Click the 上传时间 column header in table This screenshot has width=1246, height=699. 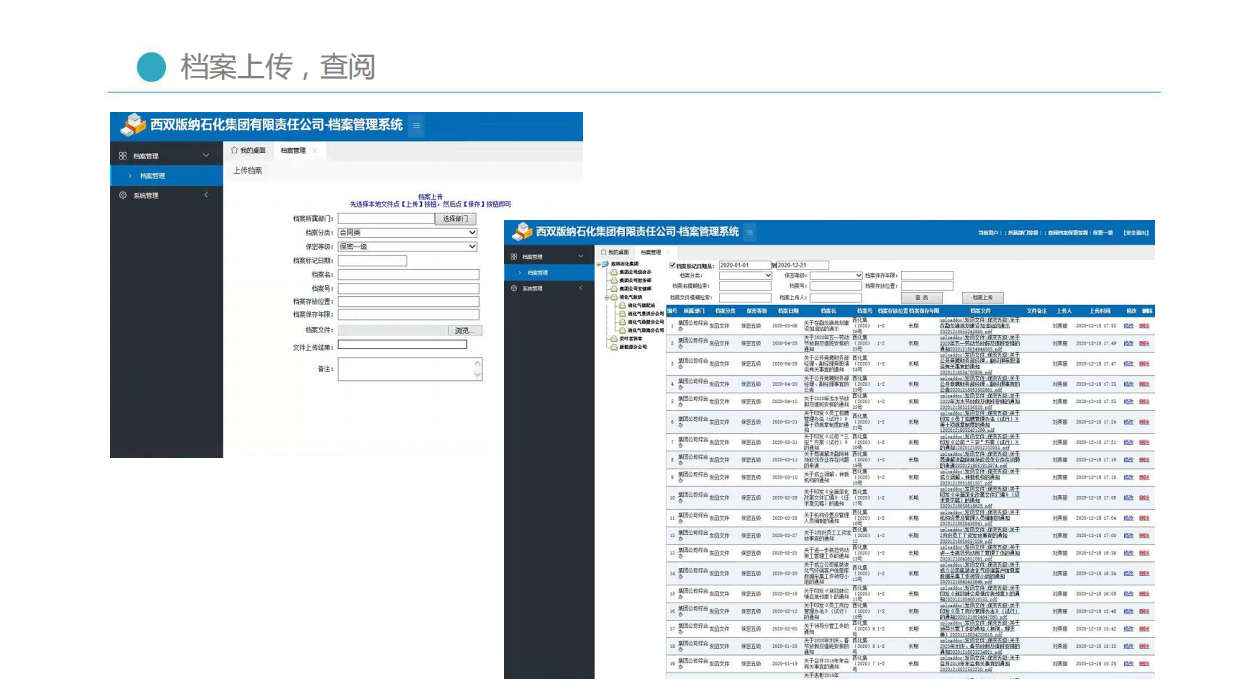(x=1099, y=311)
